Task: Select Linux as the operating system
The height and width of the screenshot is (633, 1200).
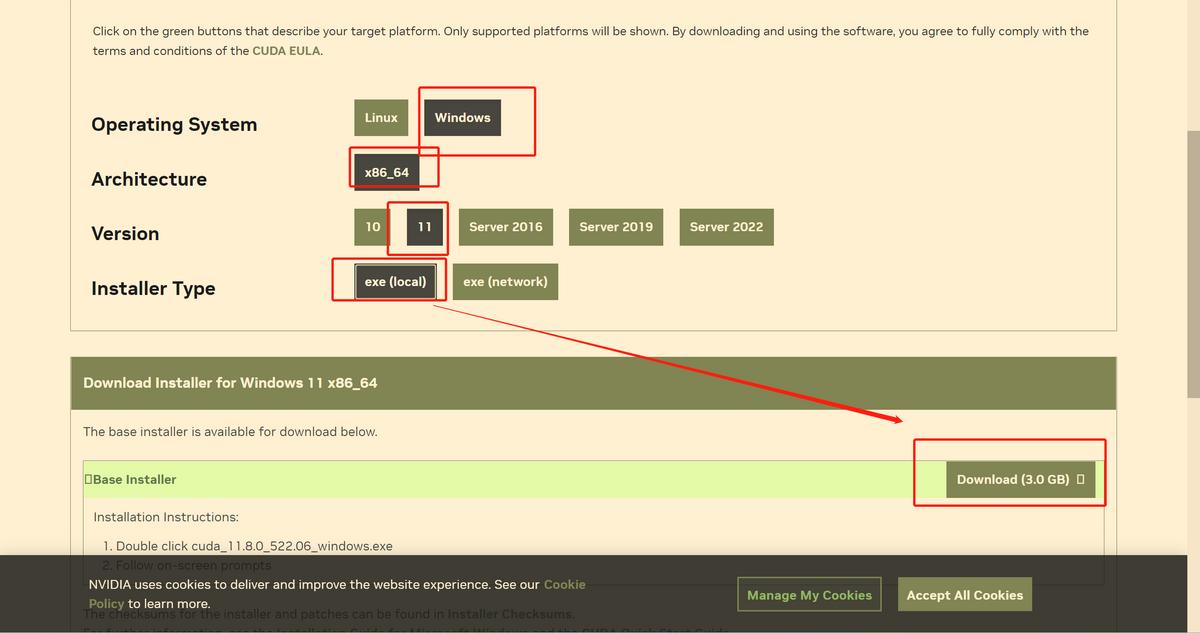Action: (x=381, y=117)
